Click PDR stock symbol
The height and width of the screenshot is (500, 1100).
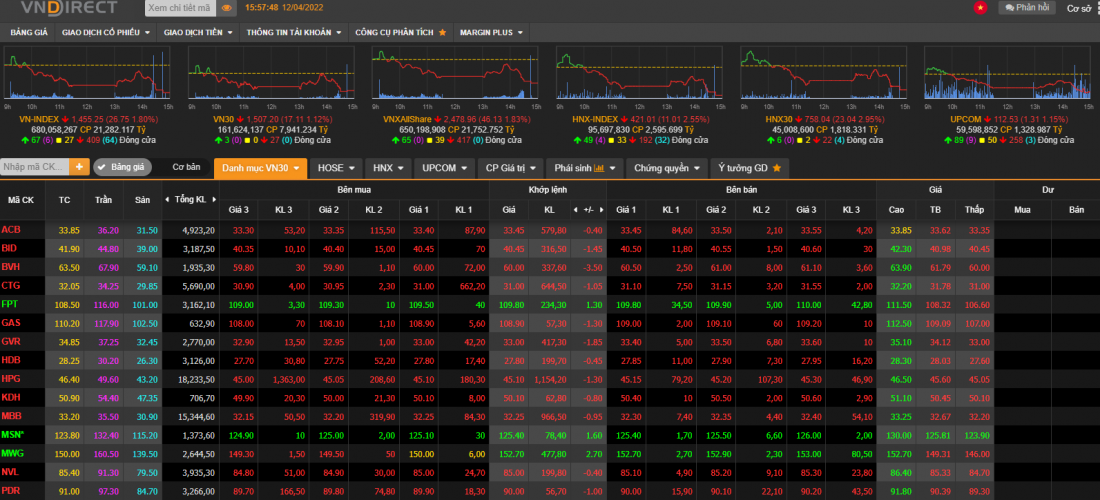point(11,490)
